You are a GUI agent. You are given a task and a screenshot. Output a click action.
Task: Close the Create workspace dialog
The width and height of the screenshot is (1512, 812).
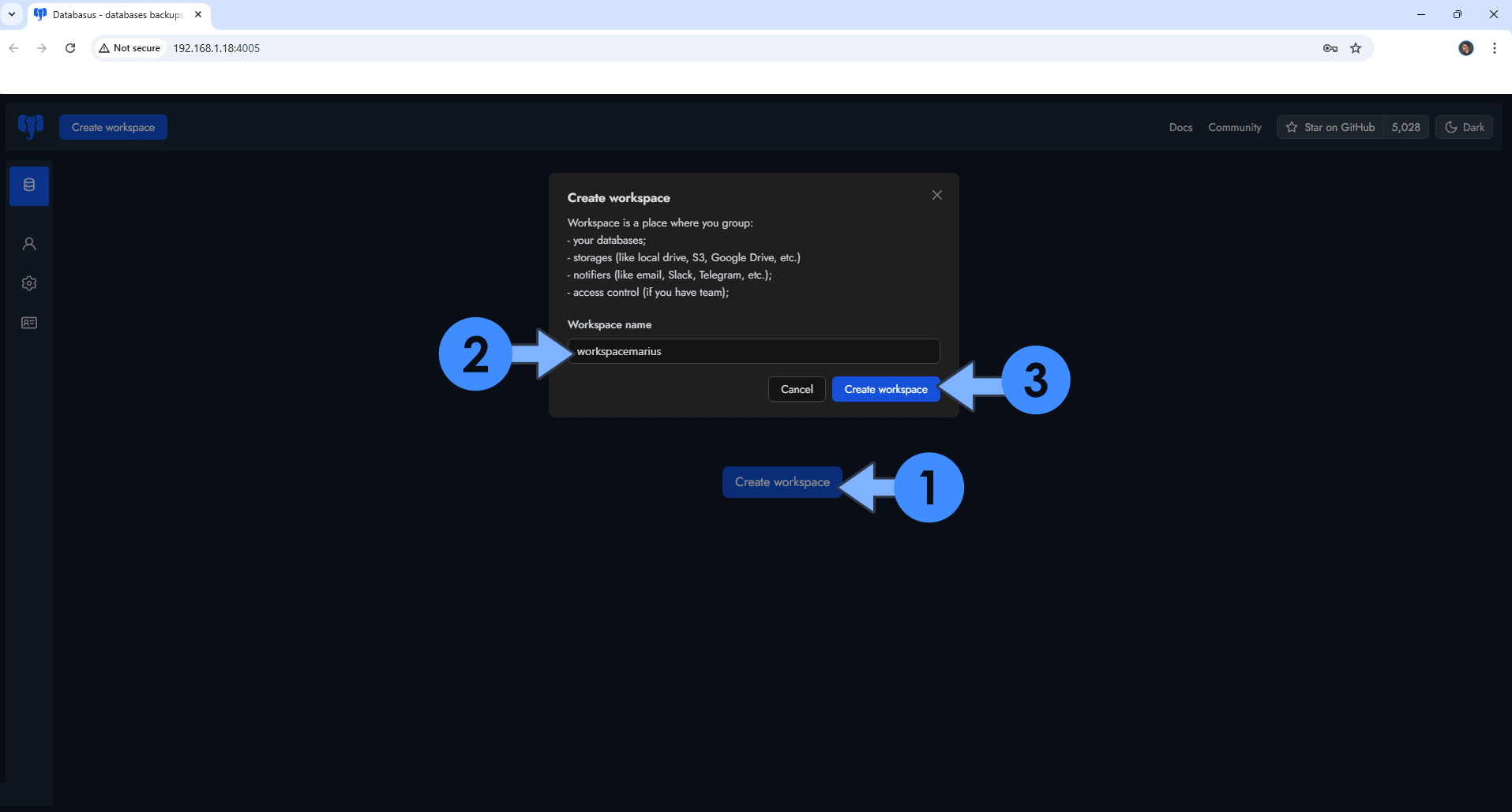pyautogui.click(x=936, y=195)
